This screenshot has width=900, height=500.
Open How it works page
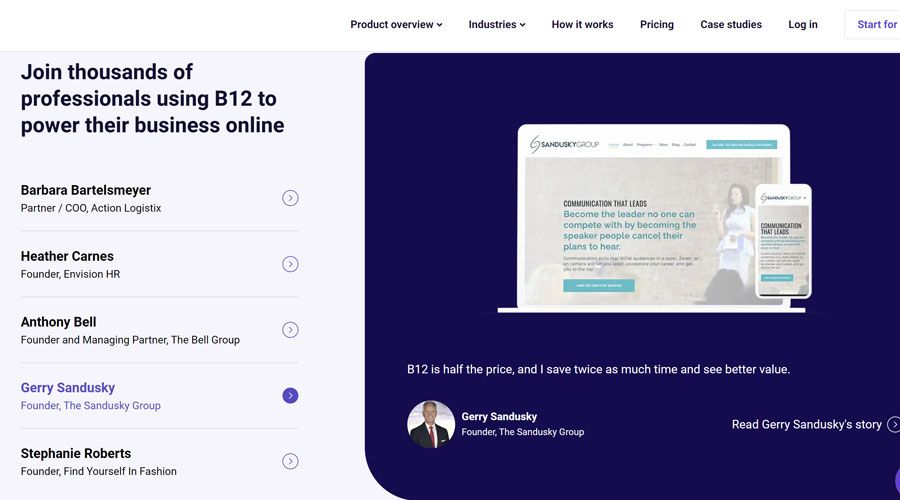(x=582, y=25)
